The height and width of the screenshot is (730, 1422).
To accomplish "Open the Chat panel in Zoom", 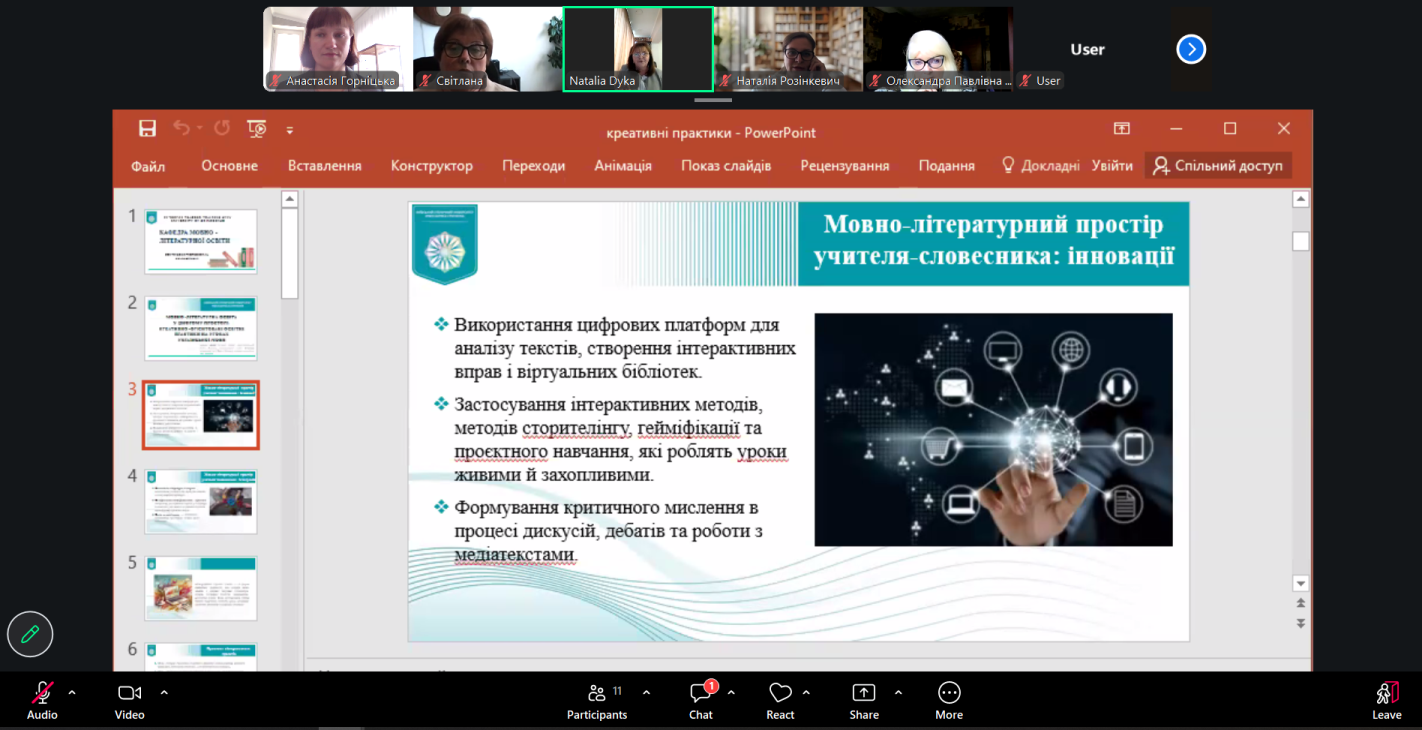I will point(701,700).
